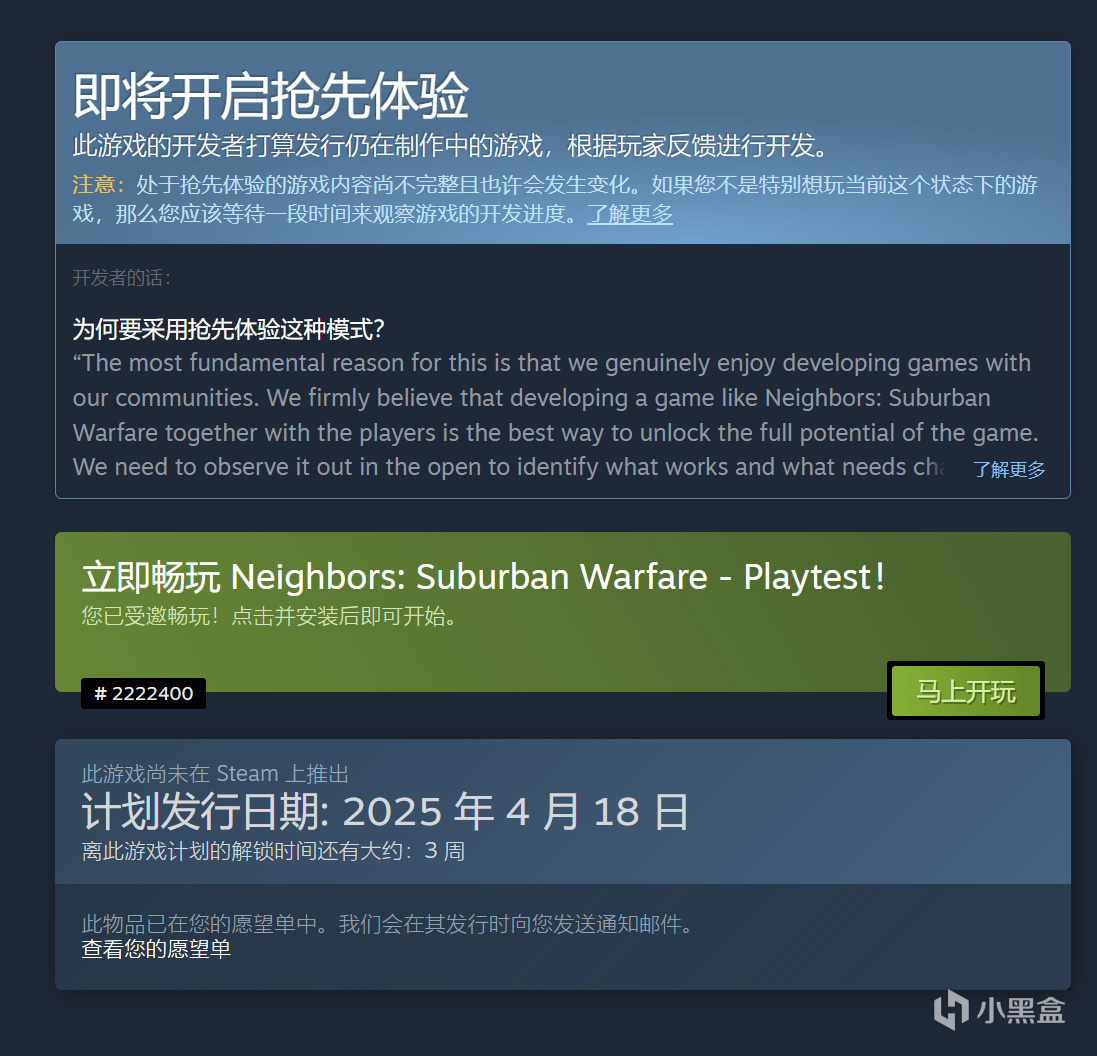The height and width of the screenshot is (1056, 1097).
Task: Click the 为何要采用抢先体验这种模式? question heading
Action: point(229,328)
